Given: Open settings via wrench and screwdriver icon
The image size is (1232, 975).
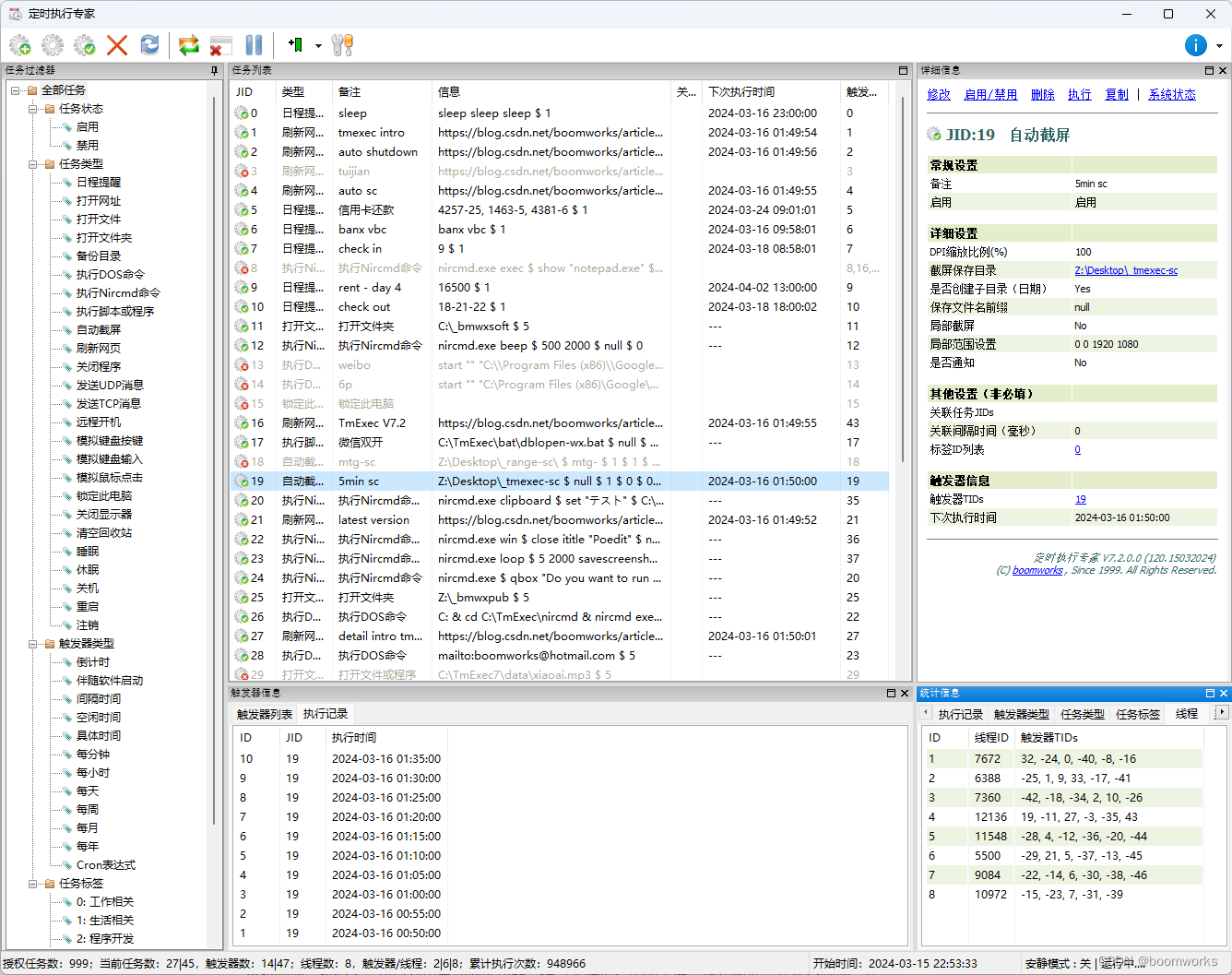Looking at the screenshot, I should [x=342, y=45].
